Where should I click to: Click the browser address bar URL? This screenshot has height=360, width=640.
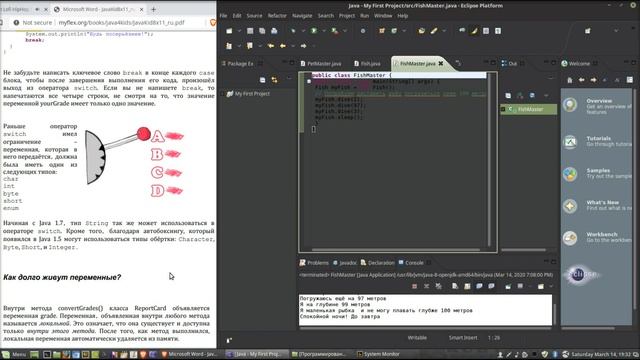coord(122,23)
